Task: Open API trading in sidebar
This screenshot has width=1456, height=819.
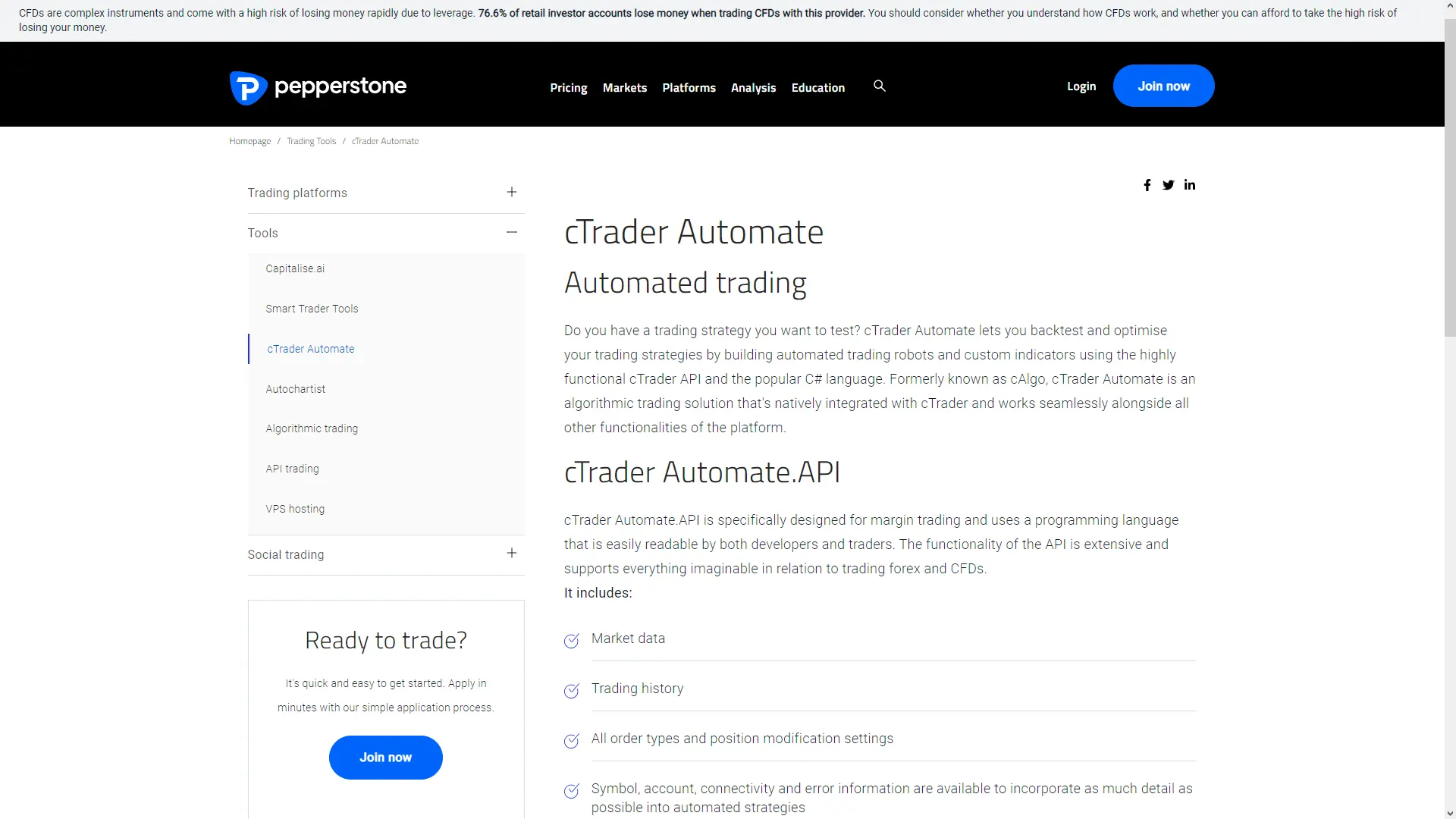Action: pos(293,469)
